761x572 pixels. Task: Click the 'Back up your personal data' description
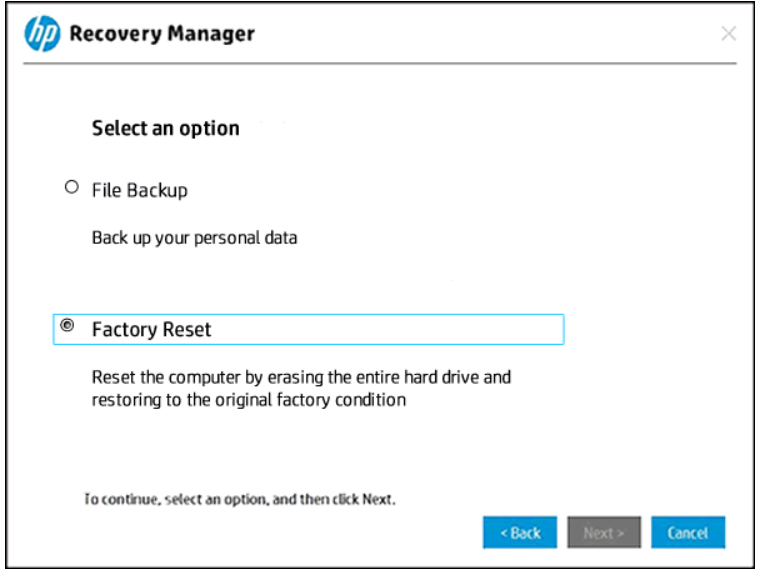(194, 238)
